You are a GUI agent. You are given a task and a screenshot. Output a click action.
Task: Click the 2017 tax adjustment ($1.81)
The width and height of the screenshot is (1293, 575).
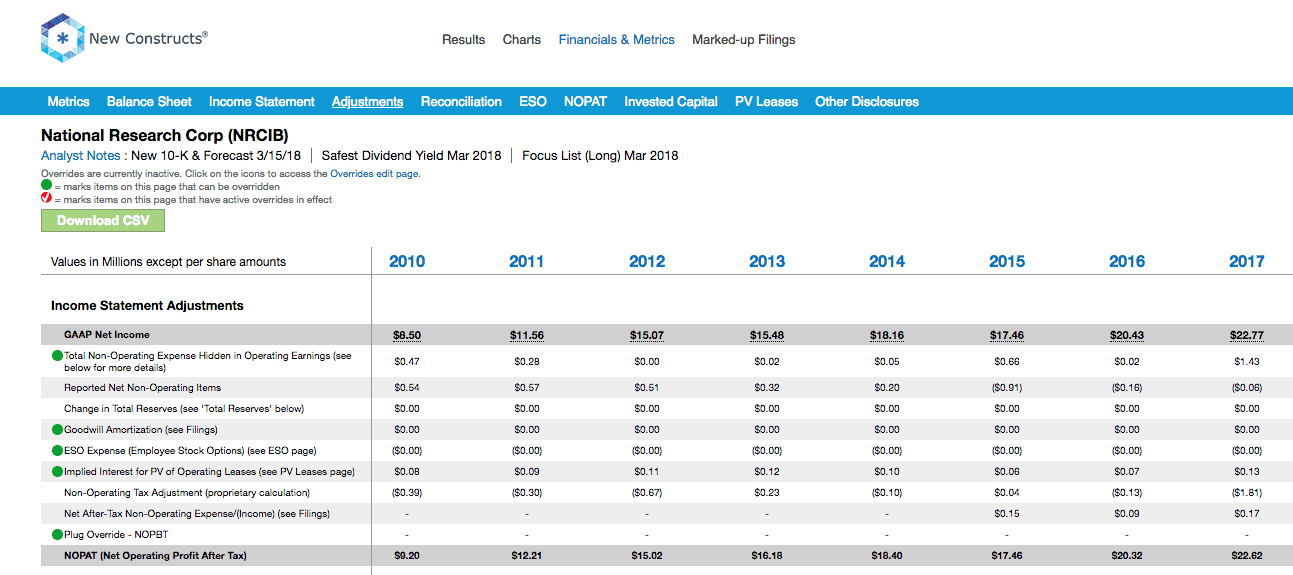pos(1247,492)
